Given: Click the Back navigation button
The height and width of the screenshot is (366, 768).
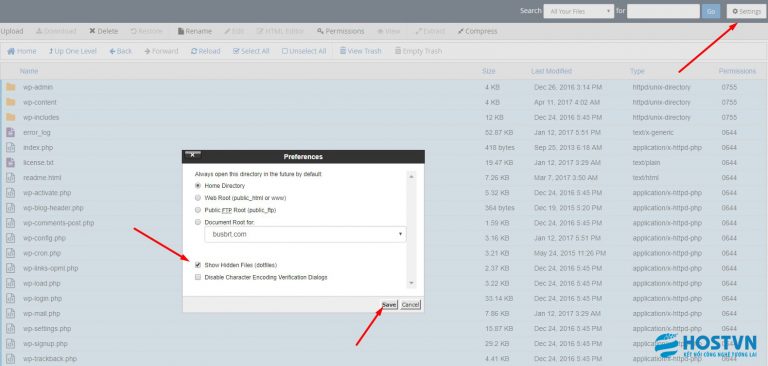Looking at the screenshot, I should pyautogui.click(x=120, y=51).
